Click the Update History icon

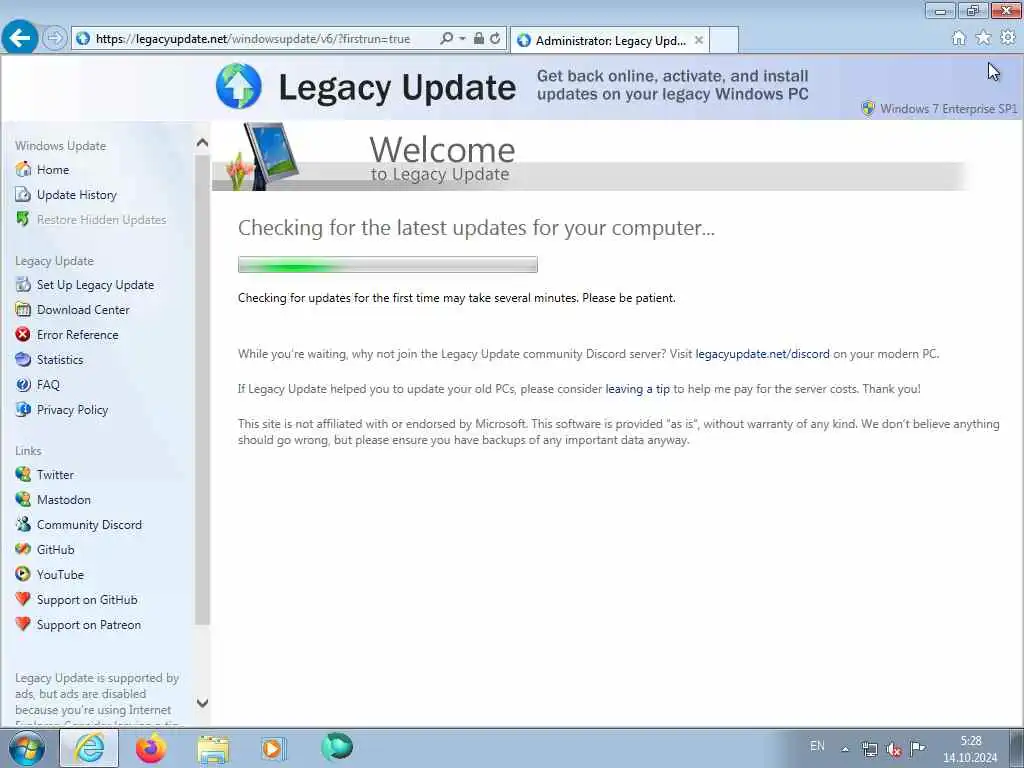(x=23, y=195)
